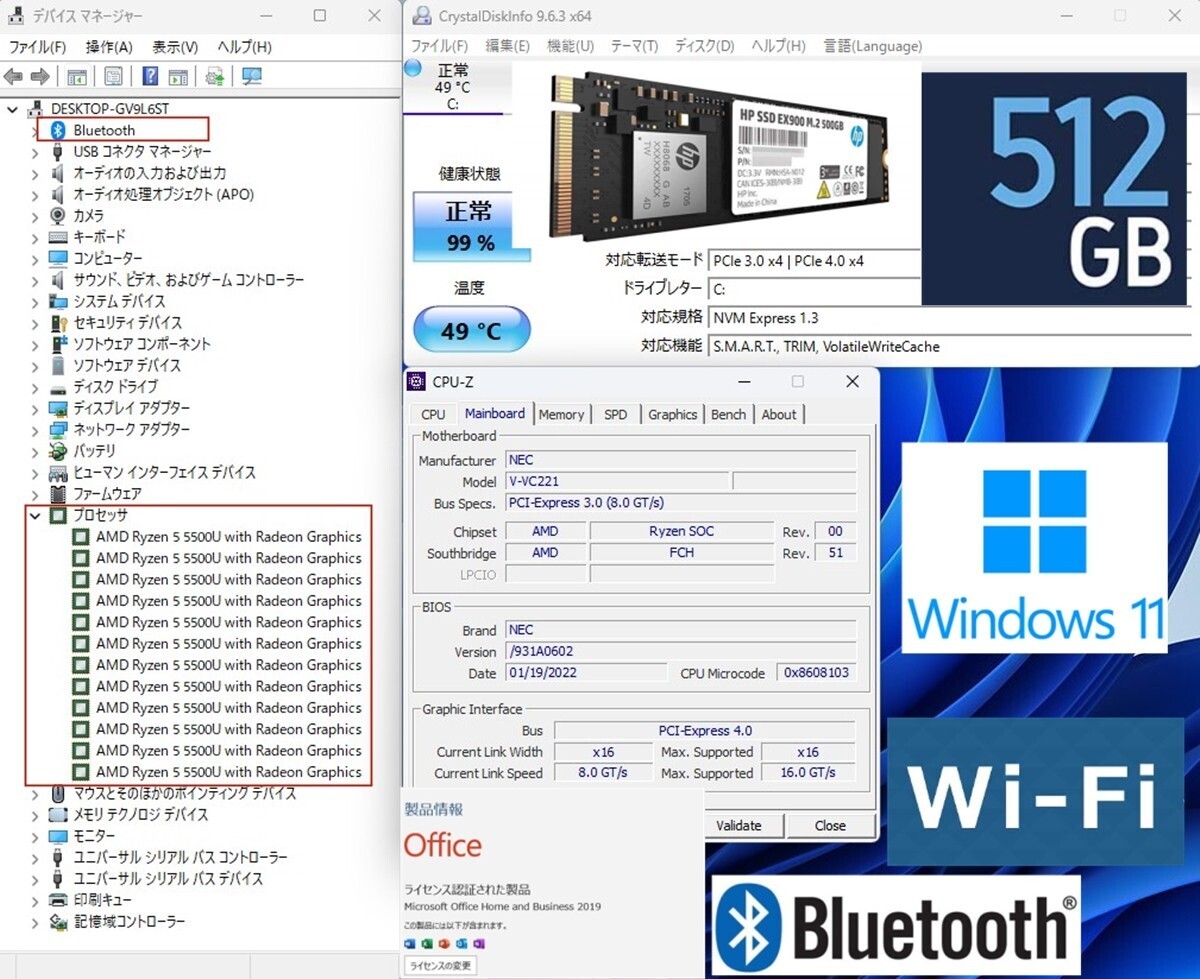The width and height of the screenshot is (1200, 979).
Task: Switch to the Bench tab in CPU-Z
Action: click(x=728, y=414)
